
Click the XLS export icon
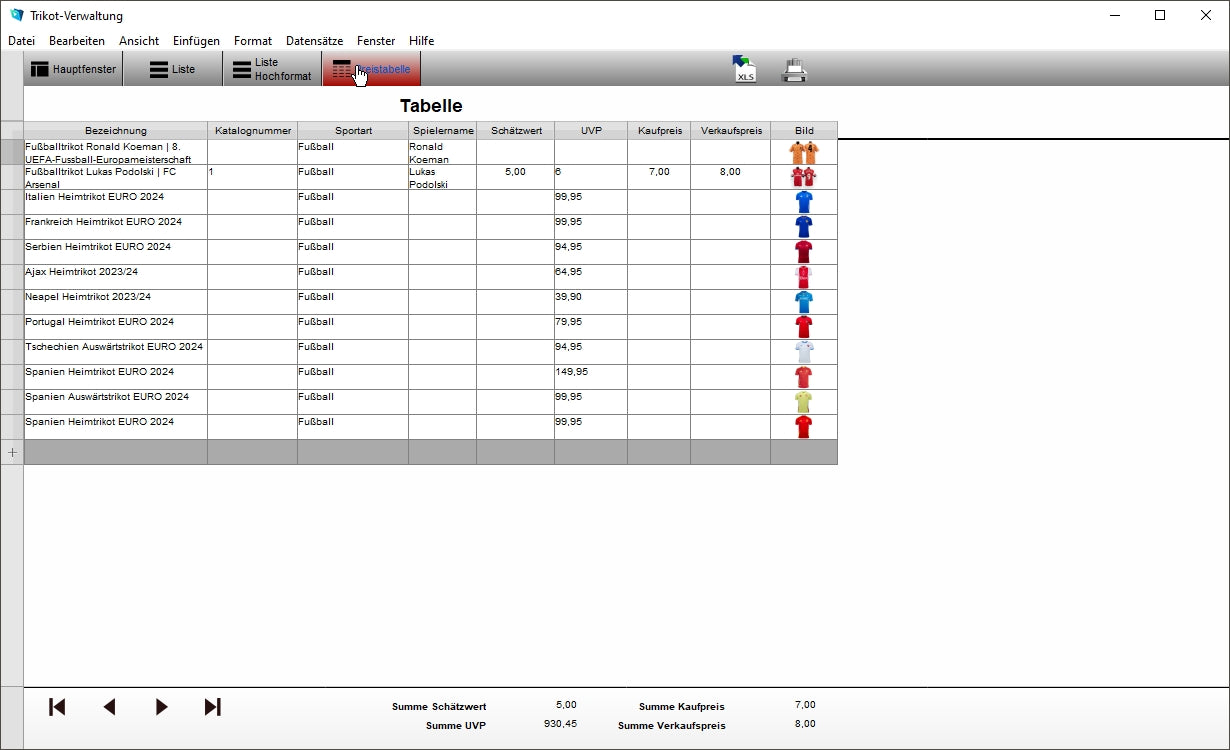tap(744, 69)
